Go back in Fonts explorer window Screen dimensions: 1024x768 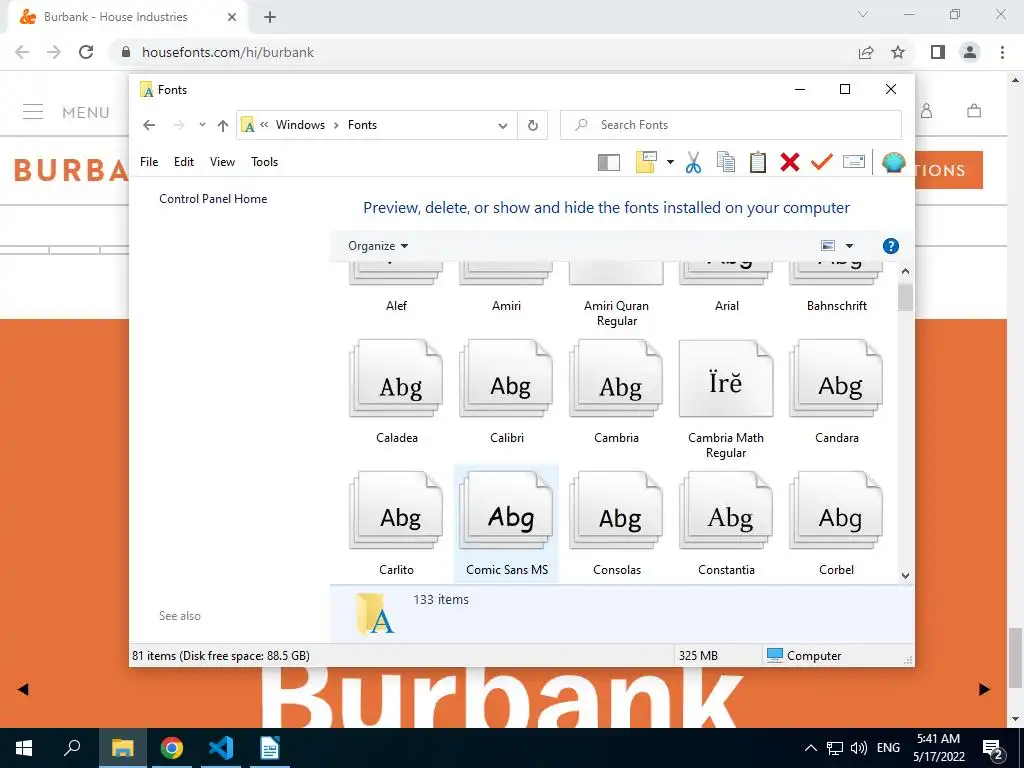pyautogui.click(x=149, y=125)
